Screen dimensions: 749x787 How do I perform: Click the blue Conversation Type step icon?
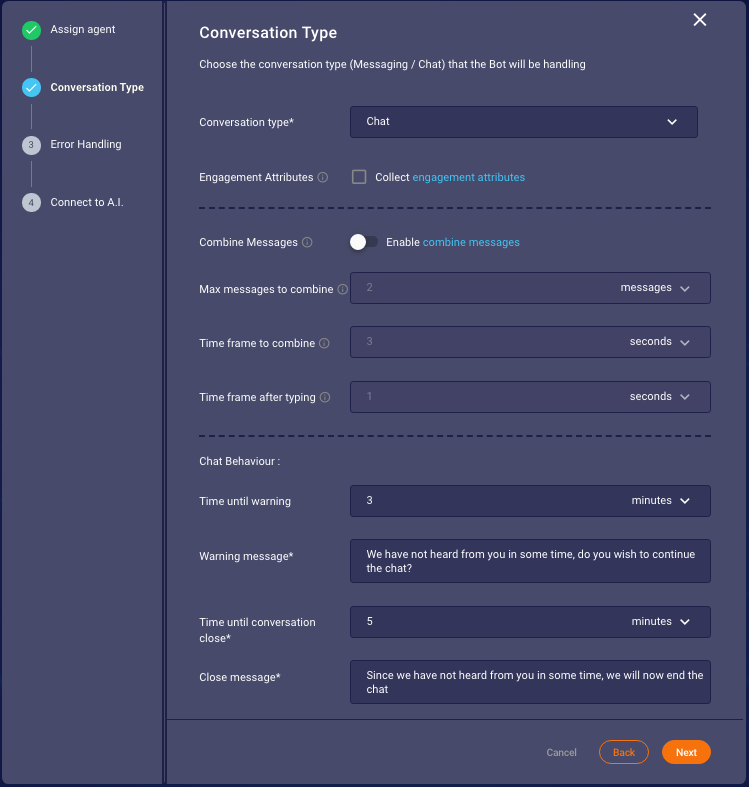[x=31, y=87]
